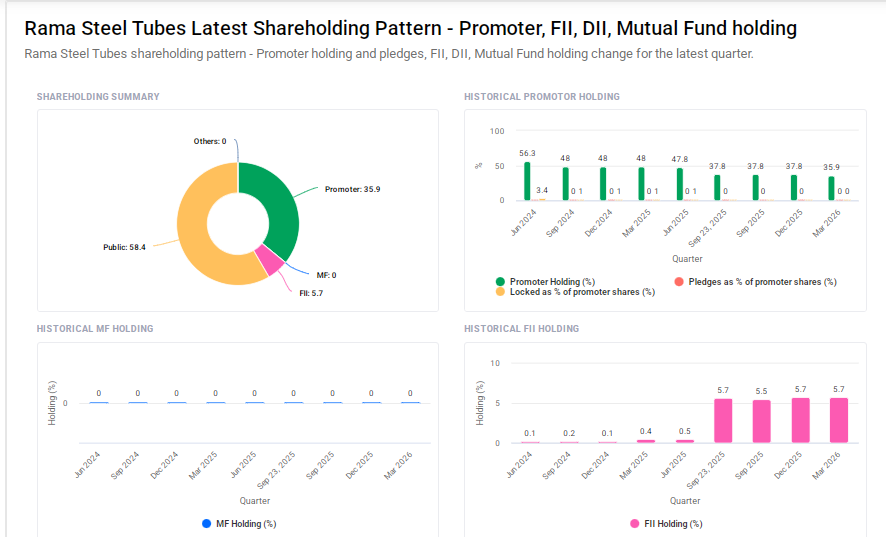This screenshot has height=537, width=886.
Task: Click the Mar 2025 promoter holding bar
Action: pyautogui.click(x=641, y=184)
